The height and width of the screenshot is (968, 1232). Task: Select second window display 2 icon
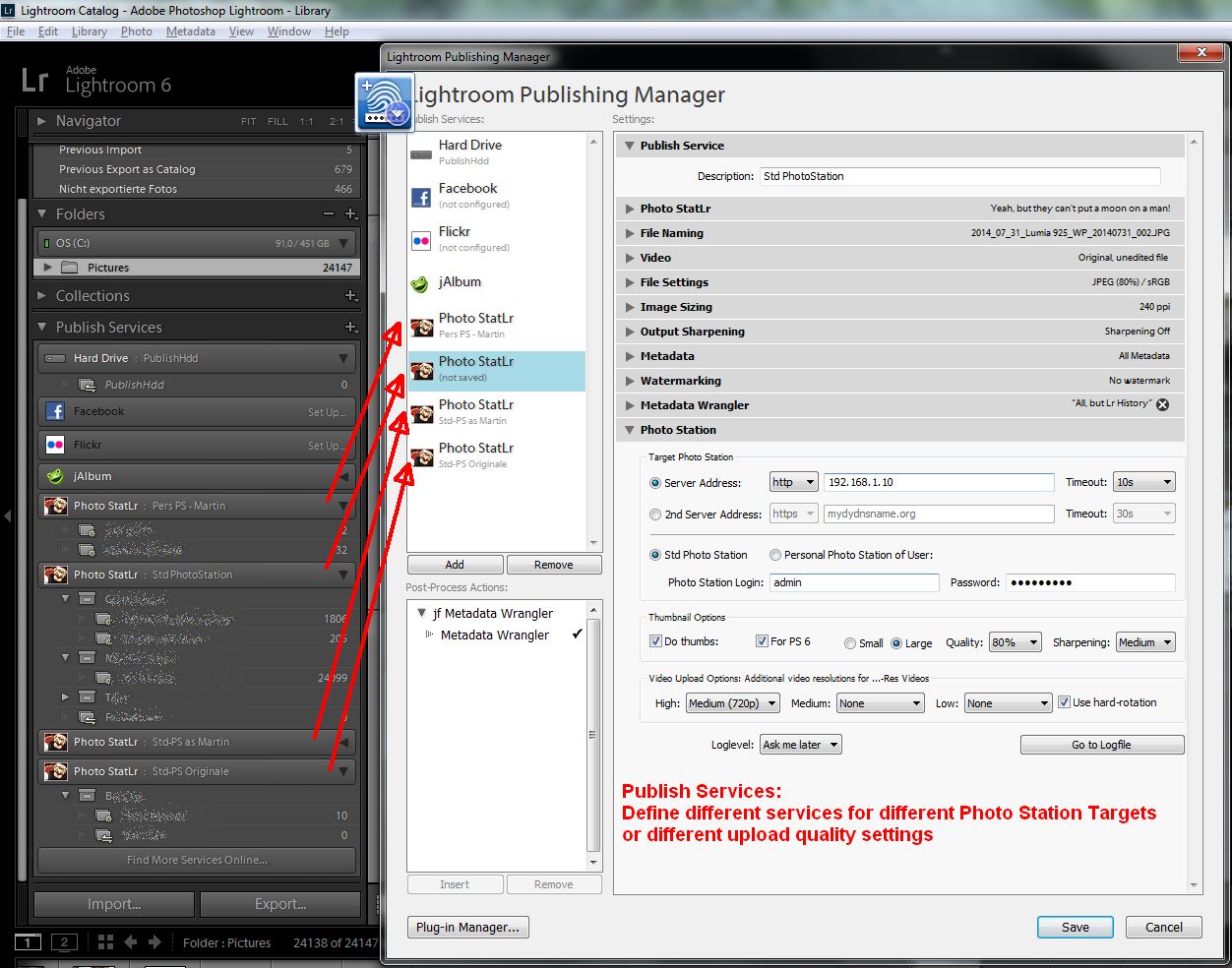point(64,942)
